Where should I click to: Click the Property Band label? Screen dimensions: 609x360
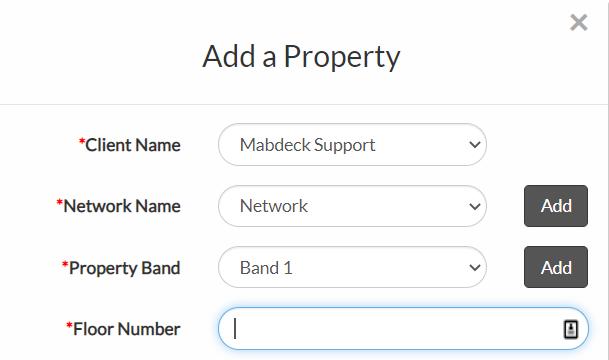(124, 268)
